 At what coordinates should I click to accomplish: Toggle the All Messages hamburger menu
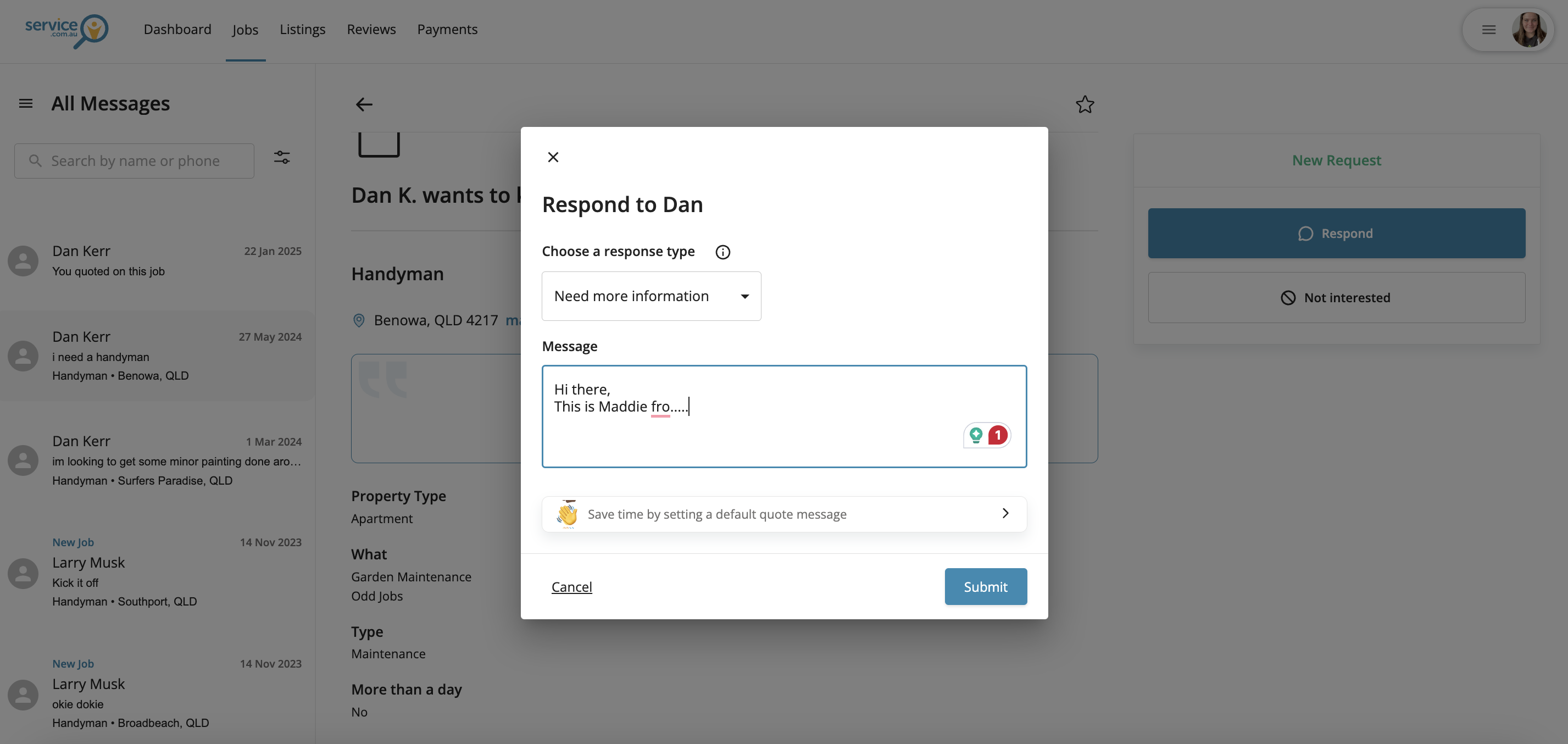[26, 103]
